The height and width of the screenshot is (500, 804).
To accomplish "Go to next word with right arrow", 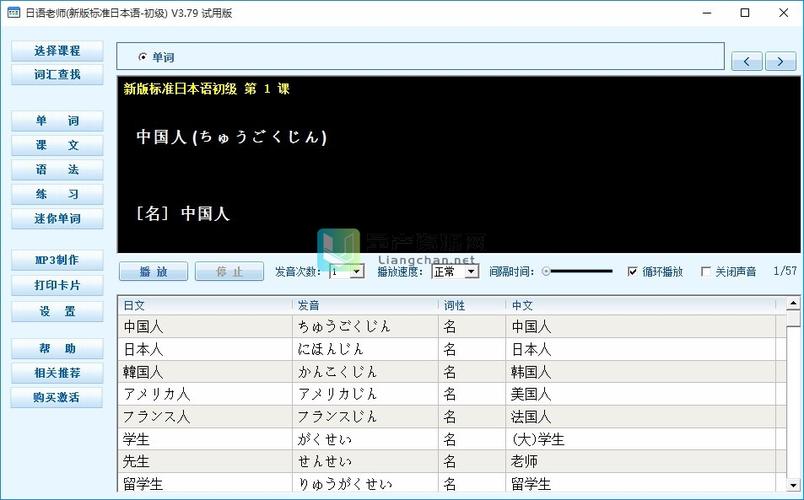I will (x=780, y=62).
